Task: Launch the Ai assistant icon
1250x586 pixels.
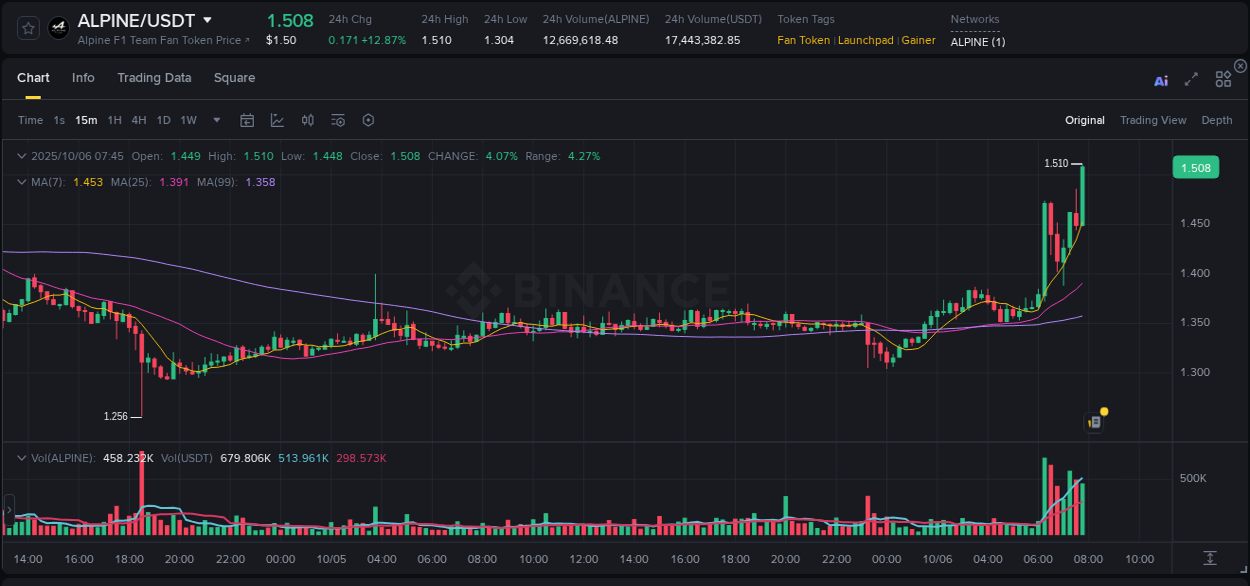Action: (x=1161, y=78)
